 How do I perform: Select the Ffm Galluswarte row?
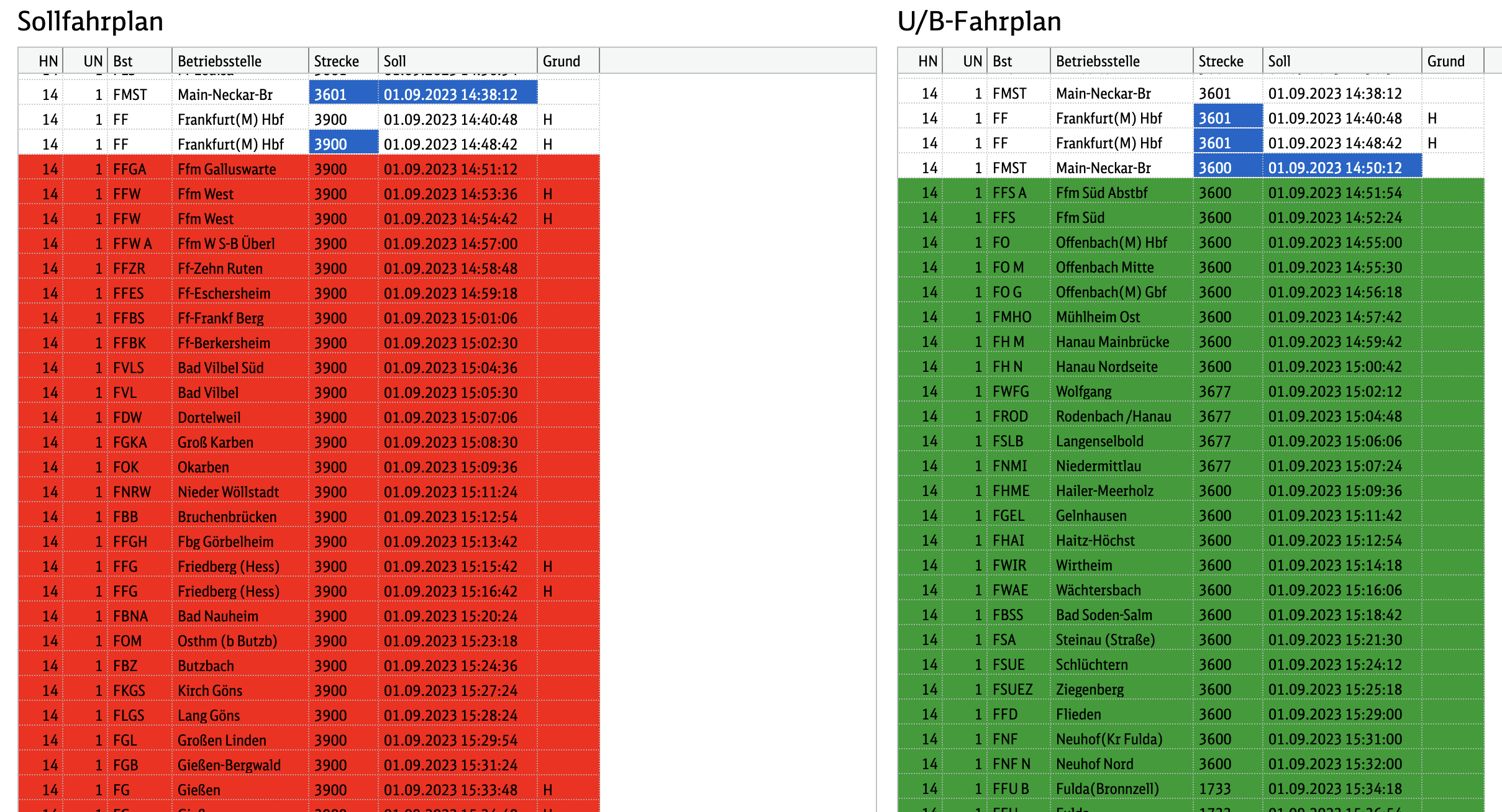pyautogui.click(x=227, y=169)
